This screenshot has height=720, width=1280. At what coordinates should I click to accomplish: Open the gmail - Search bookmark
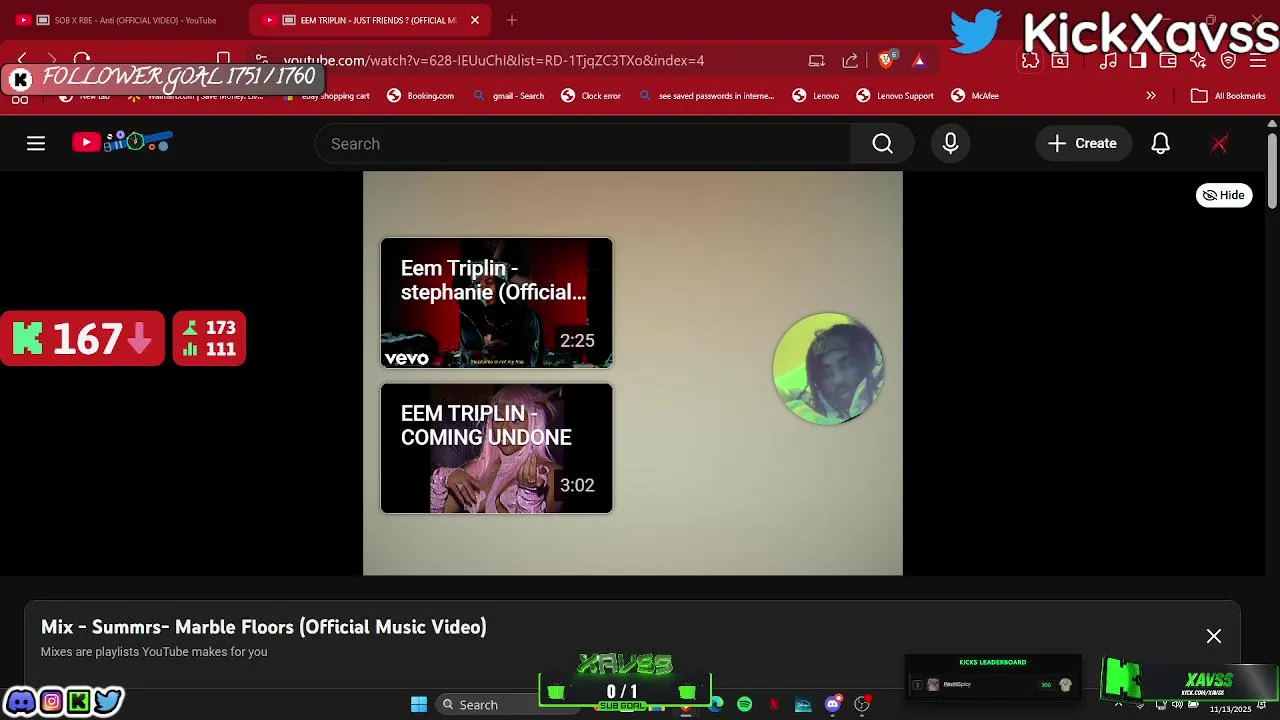tap(508, 96)
